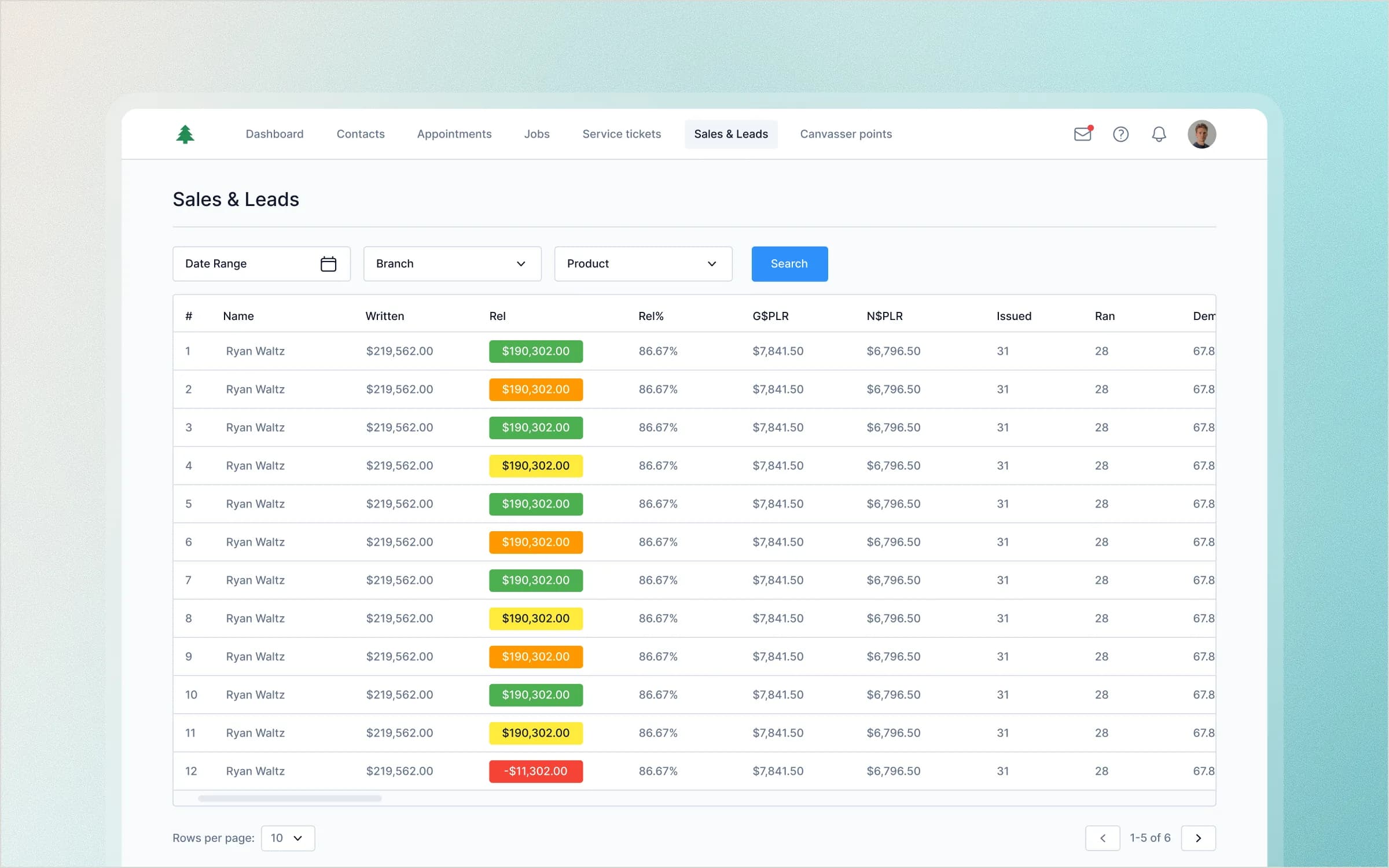The width and height of the screenshot is (1389, 868).
Task: Sort by the Written column header
Action: pos(385,316)
